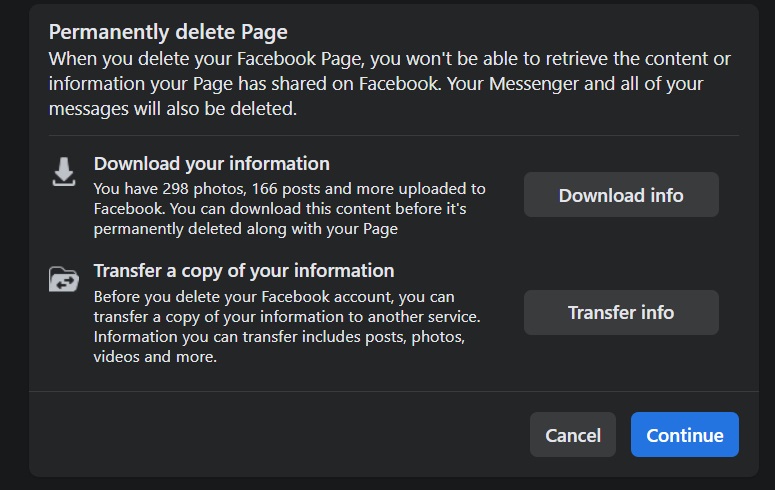Click the download arrow icon
Viewport: 775px width, 490px height.
tap(64, 172)
